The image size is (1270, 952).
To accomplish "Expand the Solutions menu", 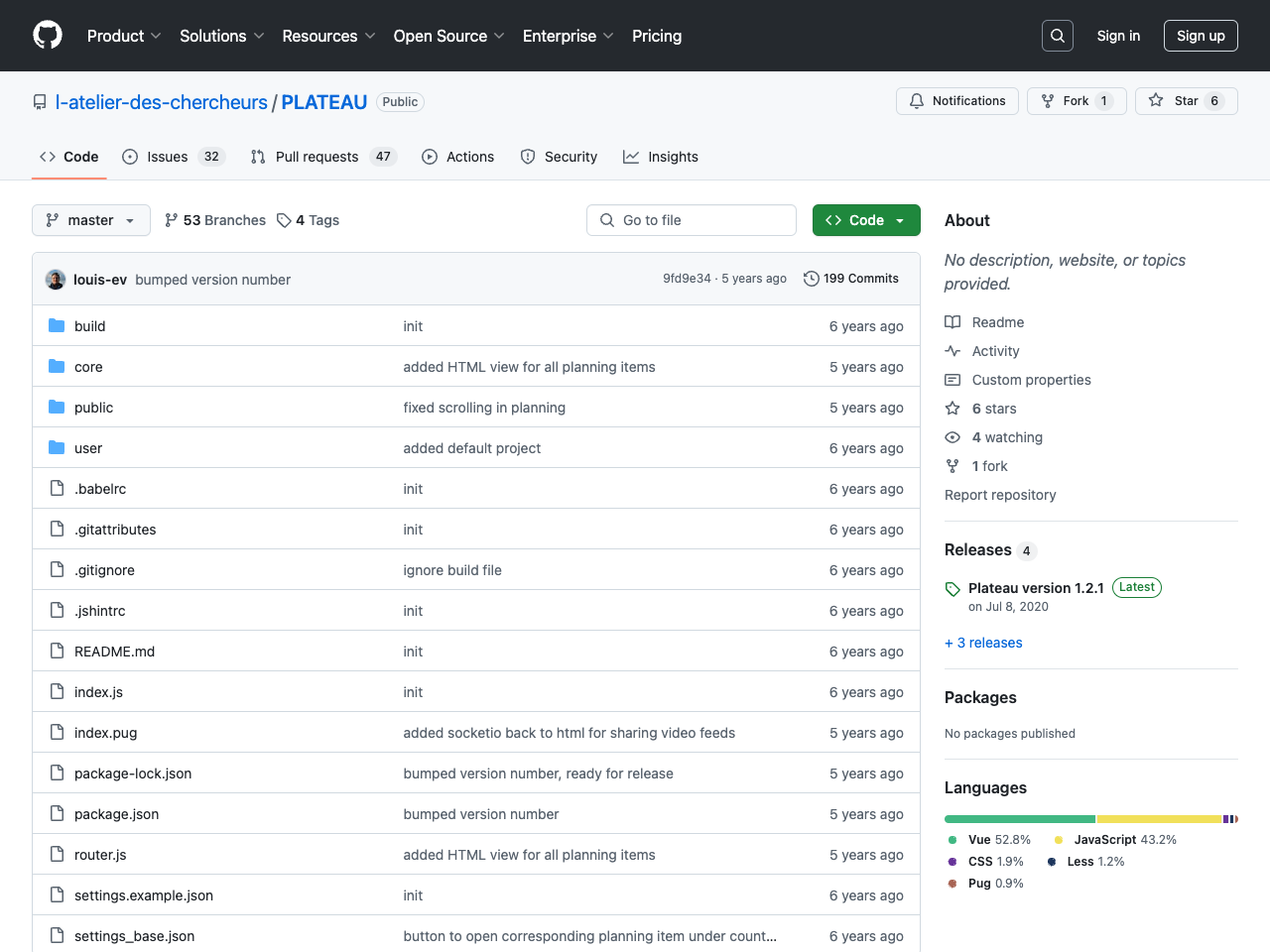I will [x=222, y=36].
